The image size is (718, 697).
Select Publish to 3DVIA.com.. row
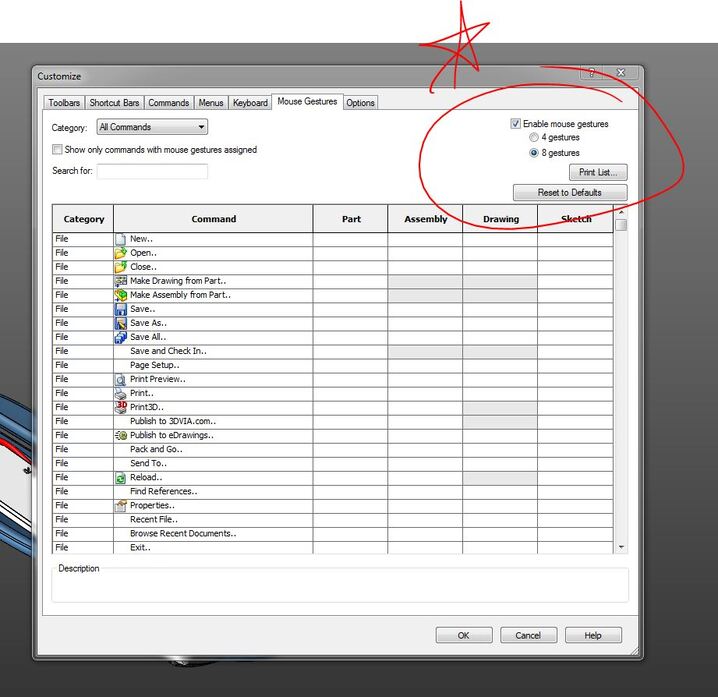(x=333, y=421)
